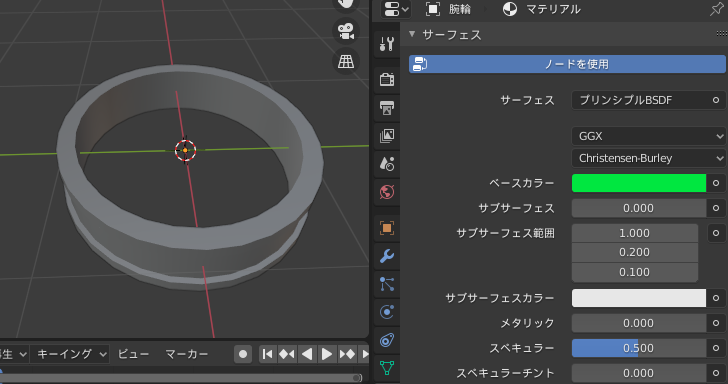Image resolution: width=728 pixels, height=384 pixels.
Task: Open the Object Constraint properties tab
Action: (x=387, y=340)
